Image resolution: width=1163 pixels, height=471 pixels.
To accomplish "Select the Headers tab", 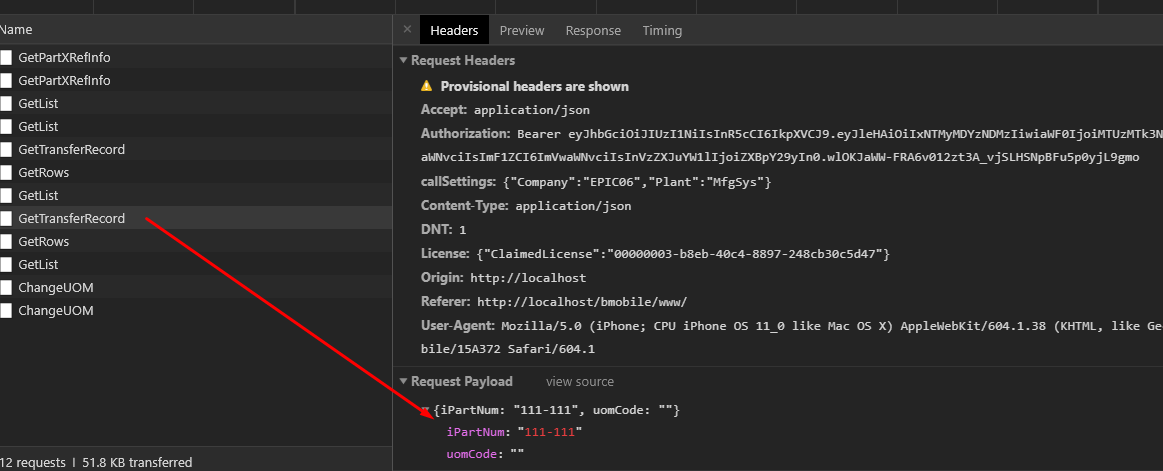I will click(x=454, y=30).
